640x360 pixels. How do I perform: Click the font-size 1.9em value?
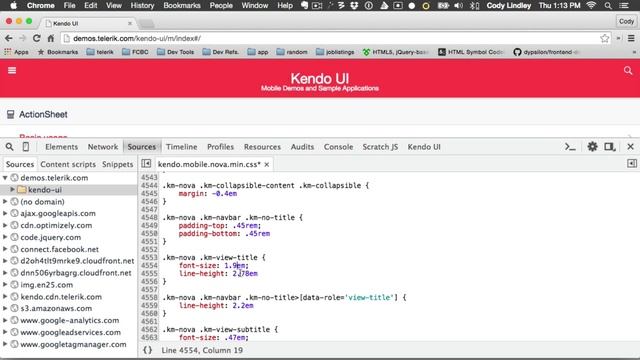click(236, 265)
